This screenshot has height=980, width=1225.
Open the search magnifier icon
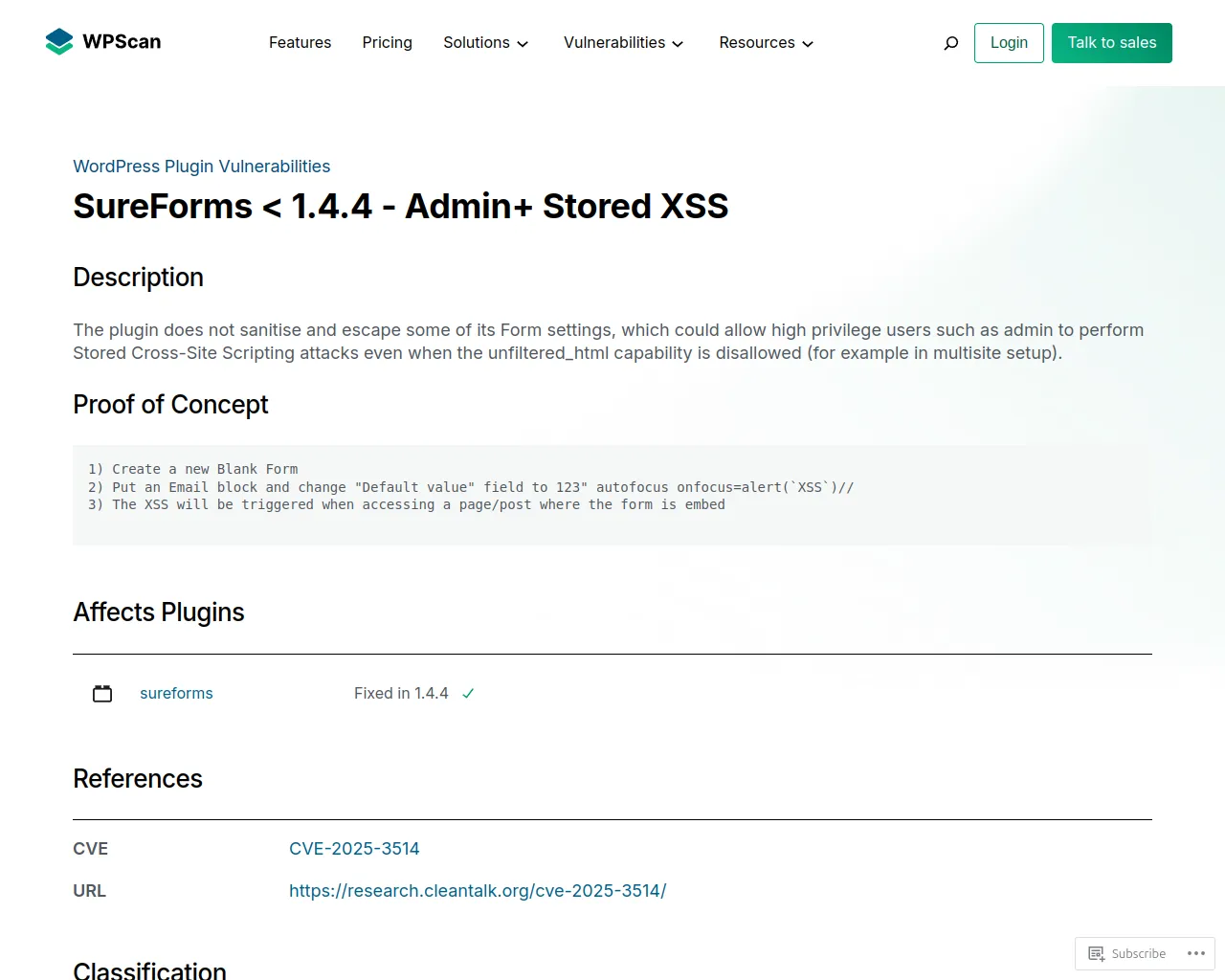coord(950,43)
